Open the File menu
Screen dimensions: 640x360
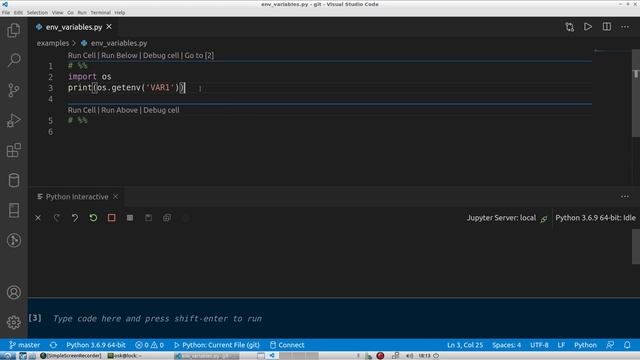(6, 13)
